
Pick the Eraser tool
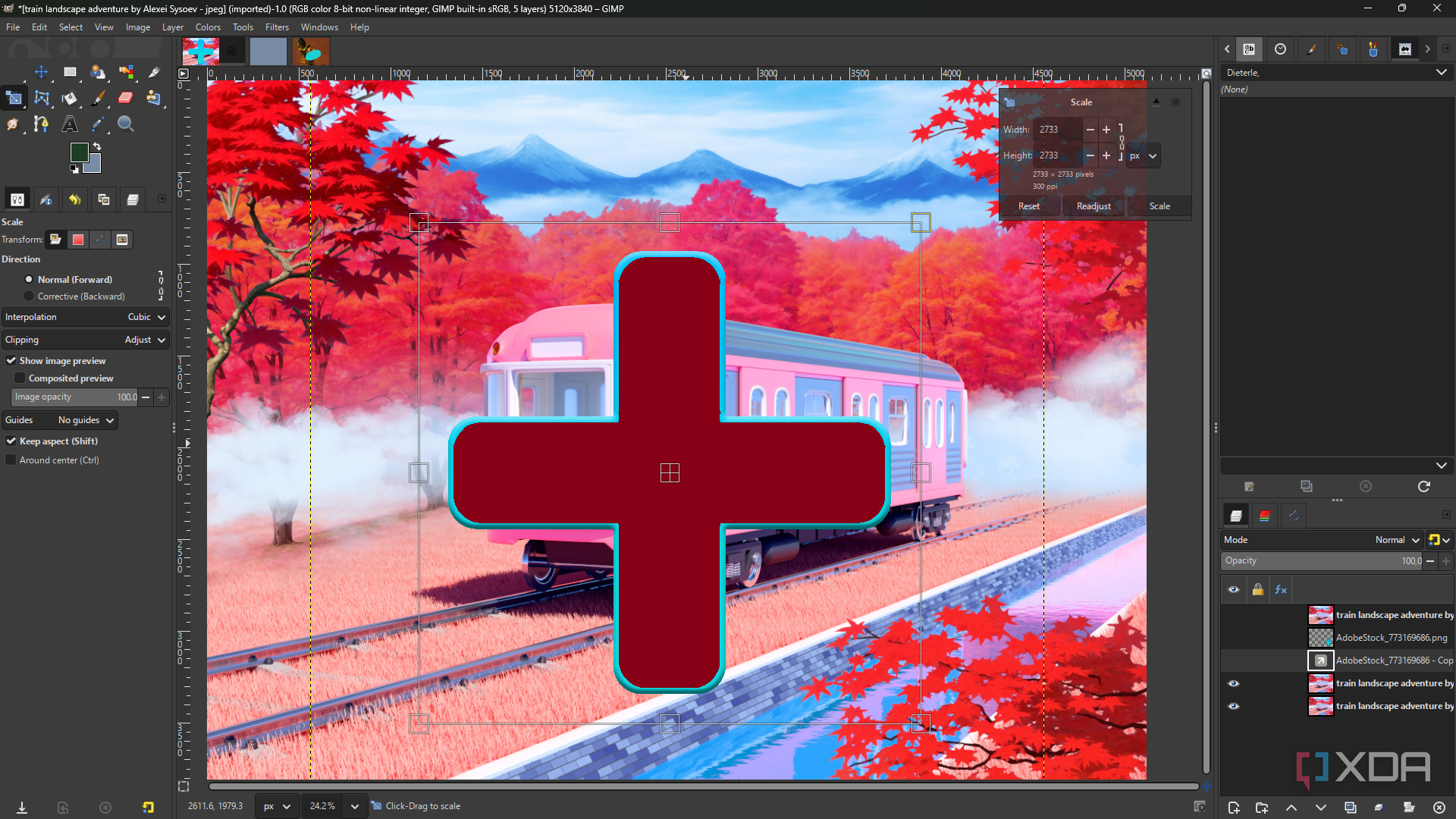click(x=126, y=98)
